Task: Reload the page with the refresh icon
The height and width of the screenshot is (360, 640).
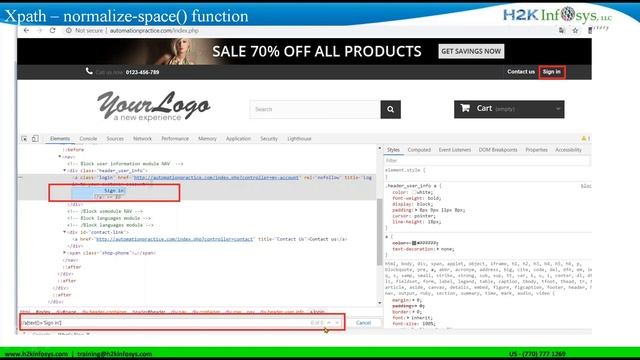Action: [53, 31]
